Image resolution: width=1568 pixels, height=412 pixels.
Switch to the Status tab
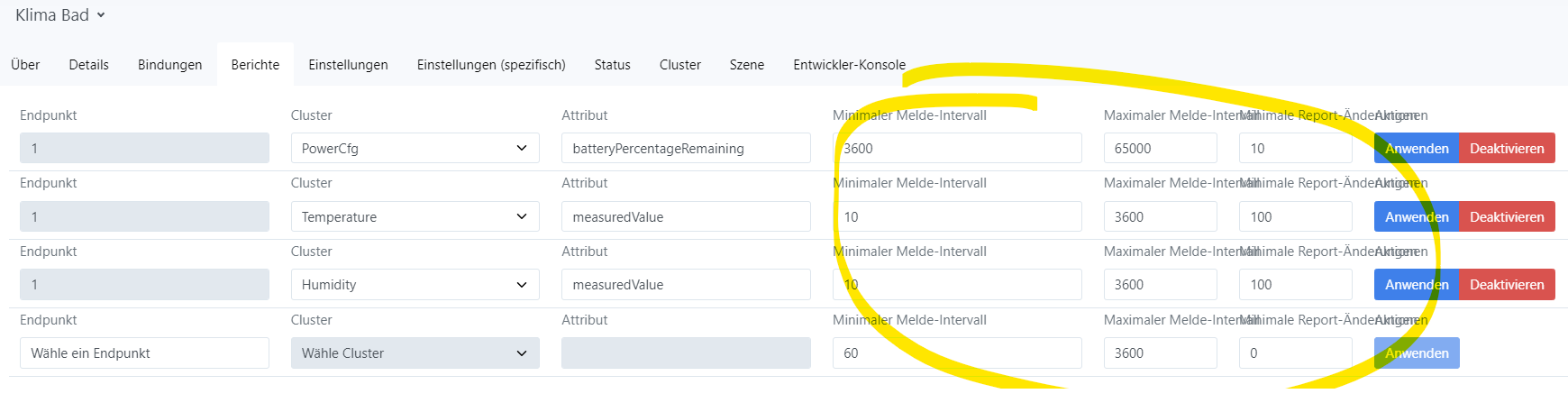tap(612, 65)
